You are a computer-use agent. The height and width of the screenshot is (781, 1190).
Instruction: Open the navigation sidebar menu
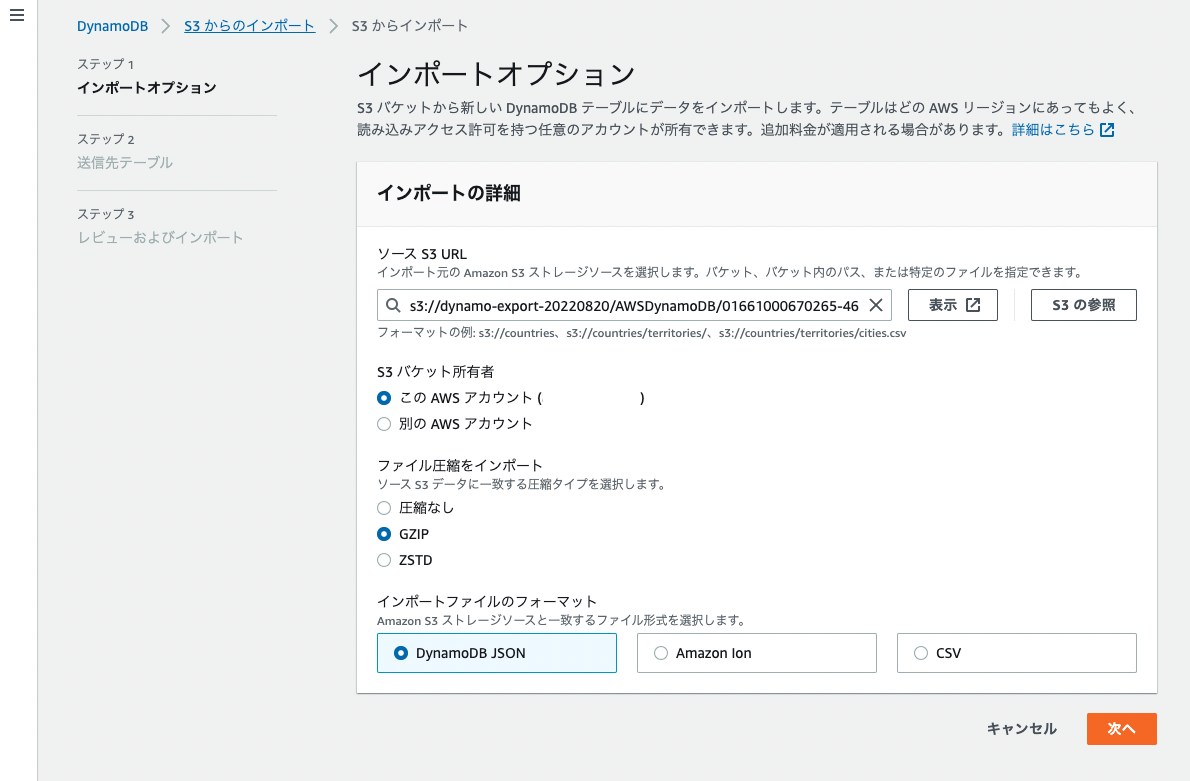(x=16, y=14)
